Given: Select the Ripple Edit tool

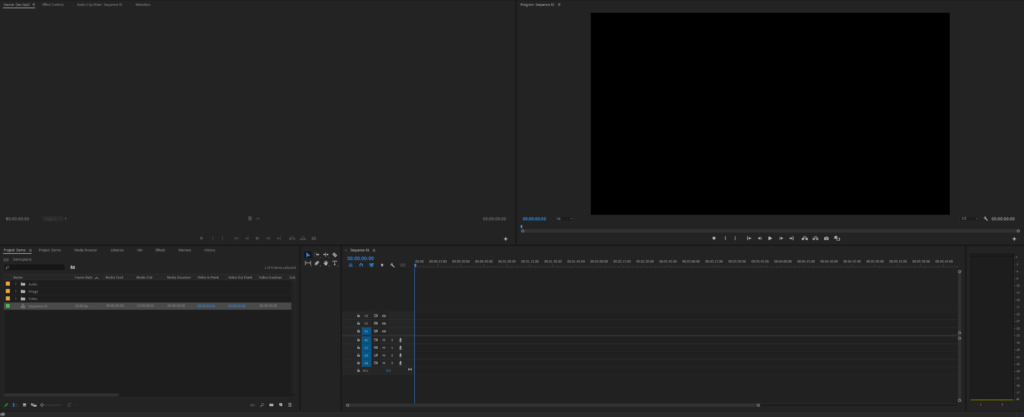Looking at the screenshot, I should coord(326,255).
